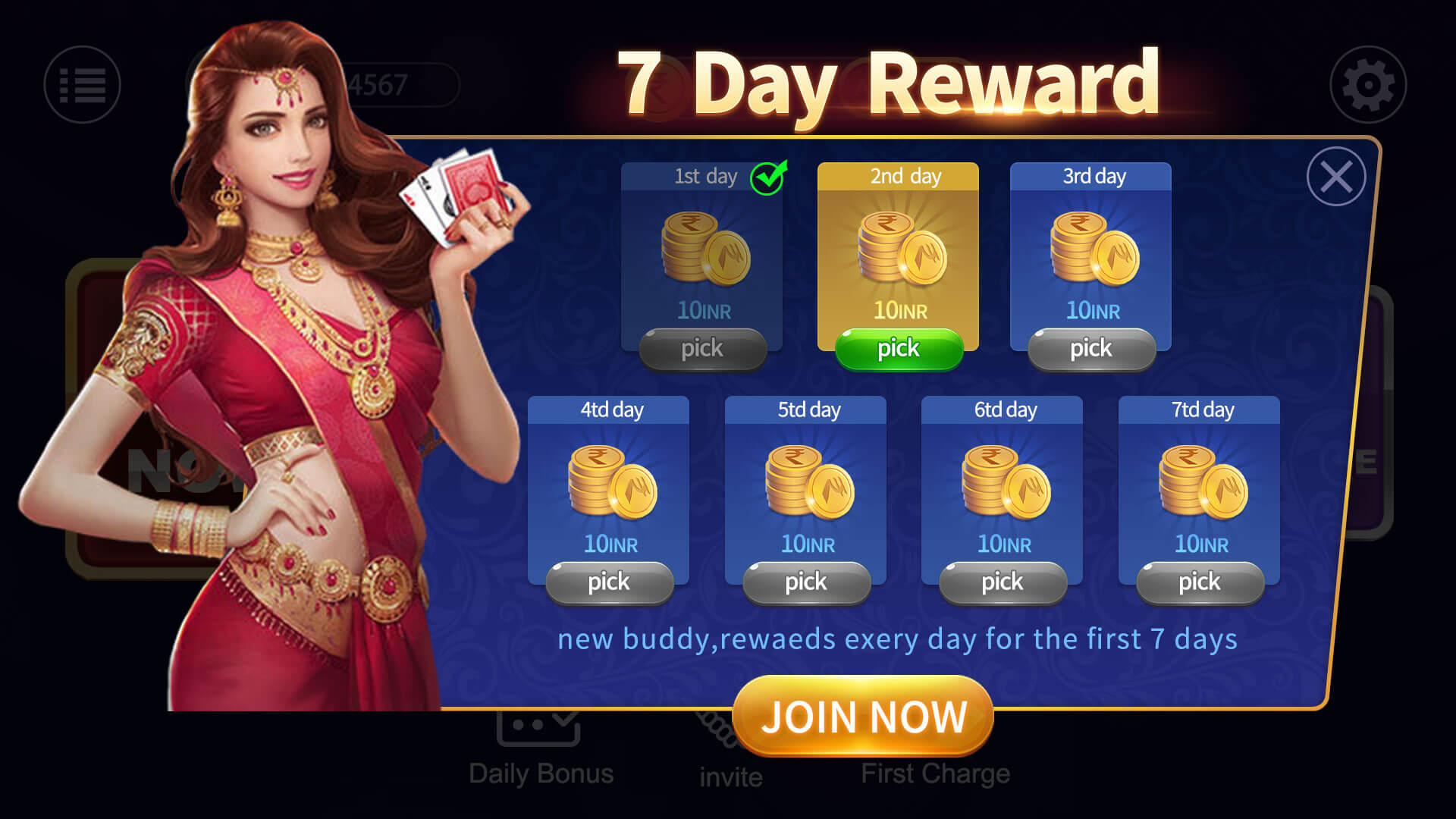Click the pick button under 4td day
The height and width of the screenshot is (819, 1456).
click(x=610, y=582)
